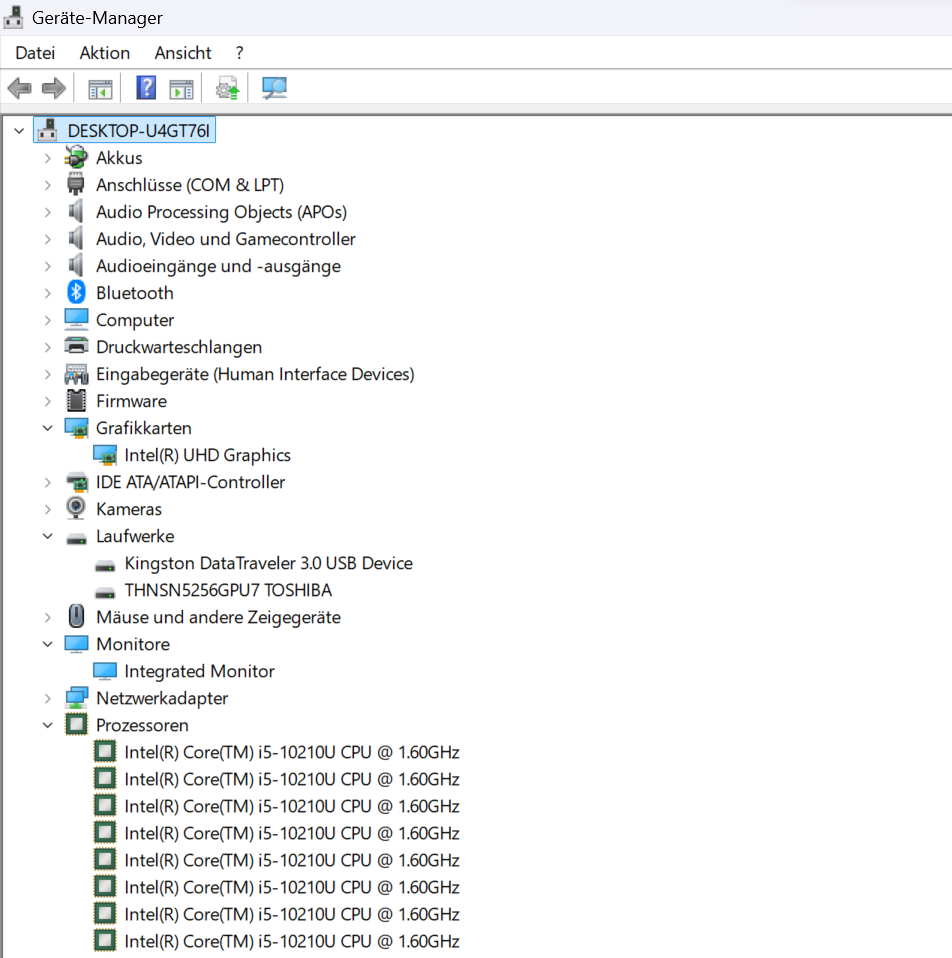
Task: Select the Computer category label
Action: (x=135, y=320)
